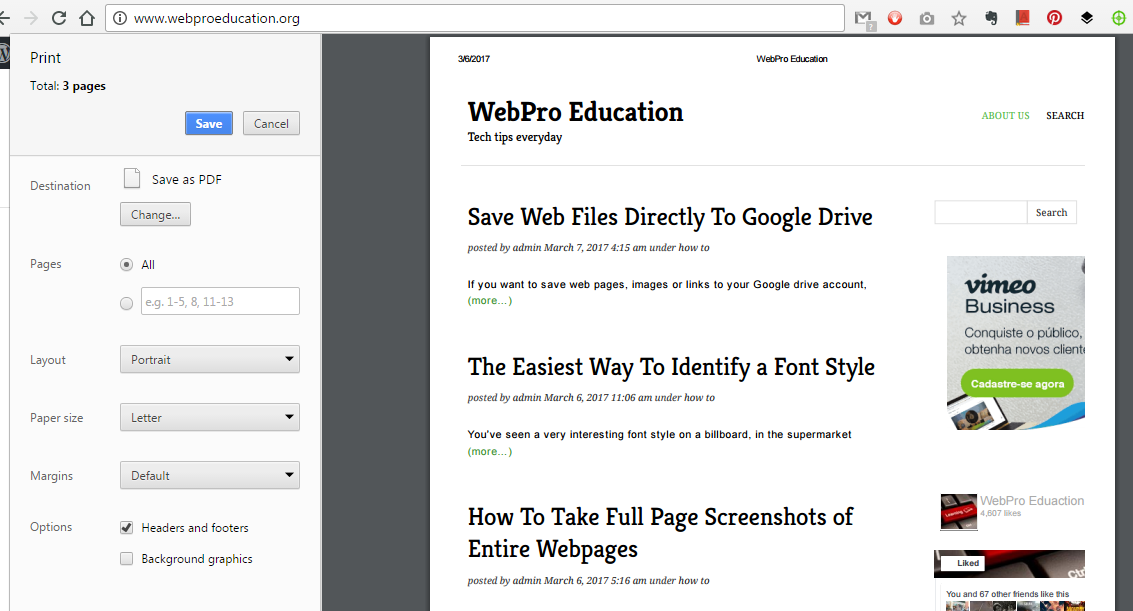The image size is (1133, 611).
Task: Click the Search button in preview sidebar
Action: 1051,212
